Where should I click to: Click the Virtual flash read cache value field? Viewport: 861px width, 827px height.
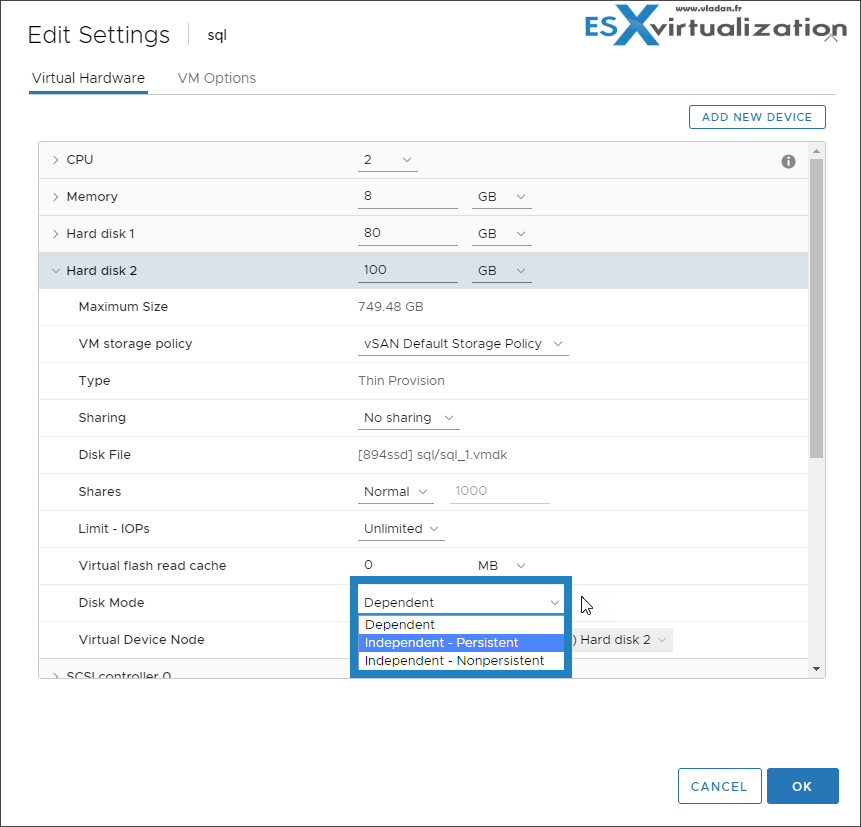(x=407, y=565)
